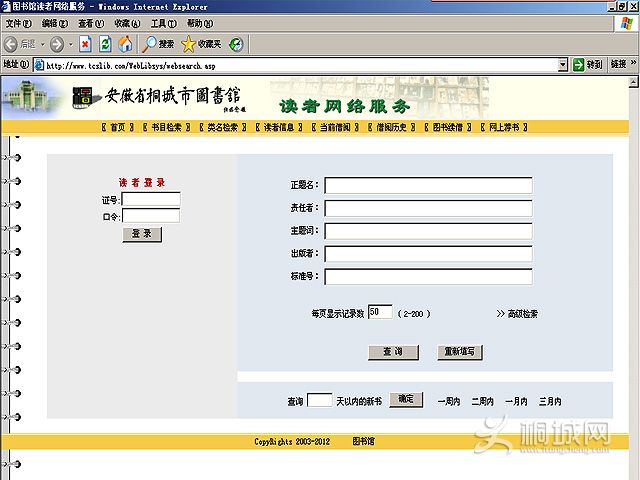Open the Favorites (收藏夹) star icon
Viewport: 640px width, 480px height.
pyautogui.click(x=188, y=44)
